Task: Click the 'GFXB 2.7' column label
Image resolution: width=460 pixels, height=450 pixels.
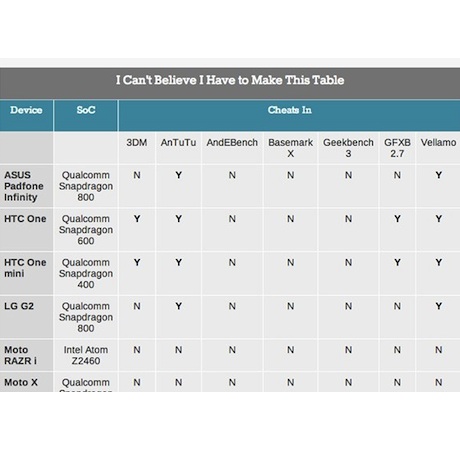Action: (397, 148)
